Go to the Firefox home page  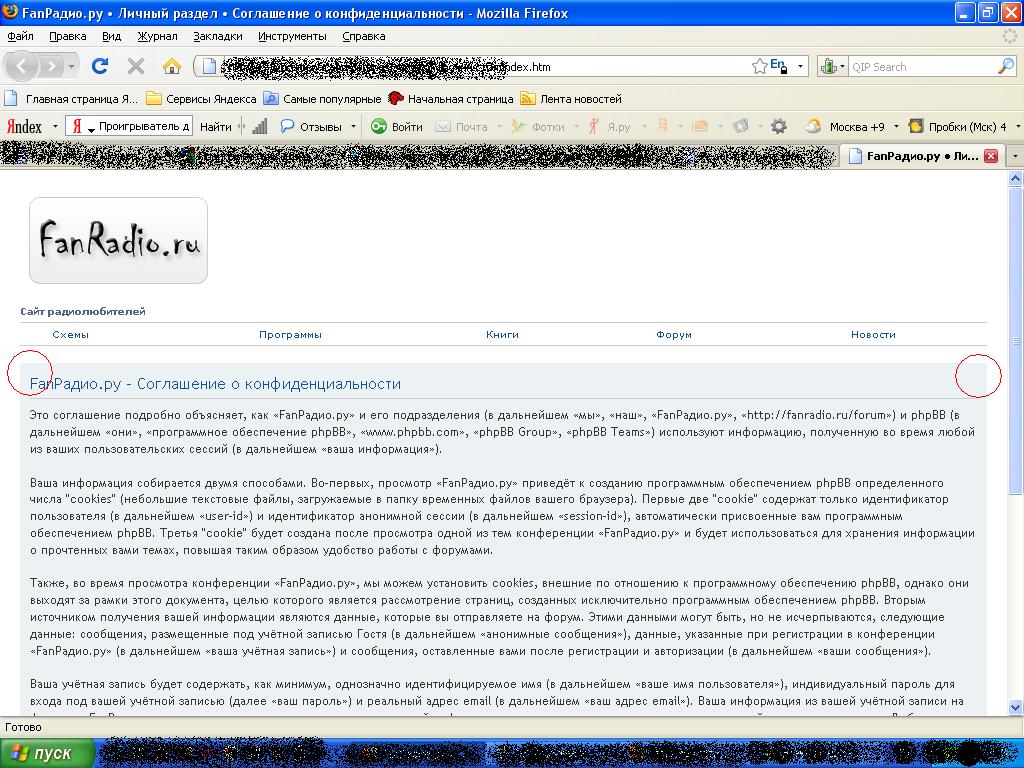click(171, 67)
